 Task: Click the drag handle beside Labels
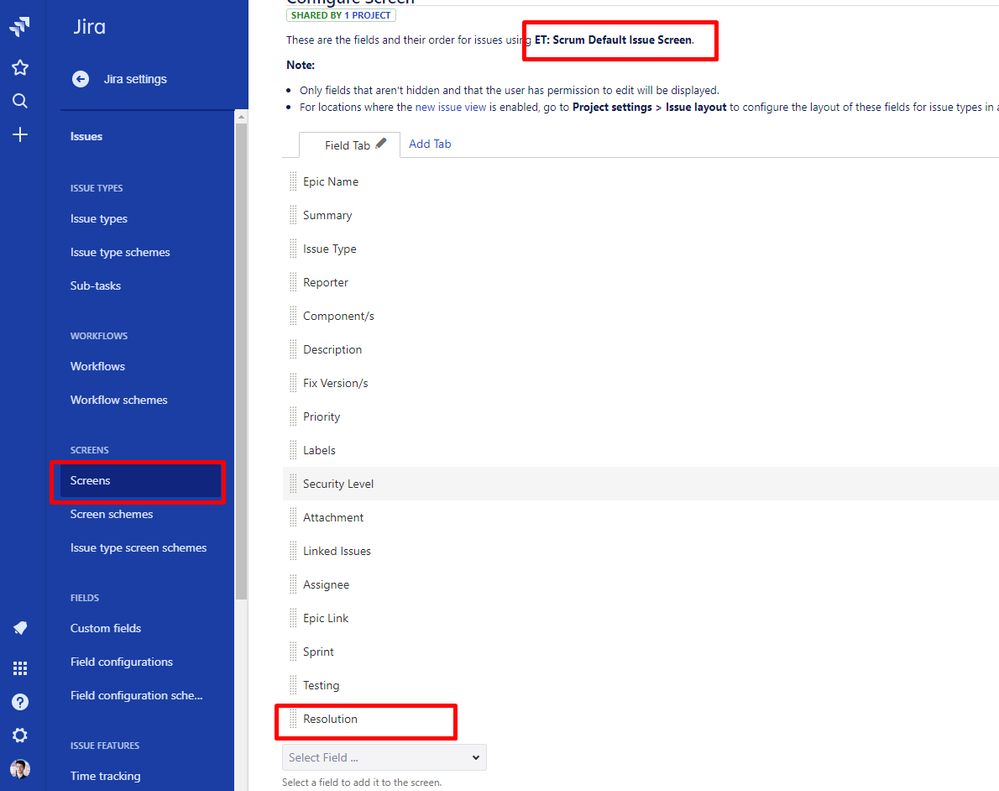pyautogui.click(x=293, y=450)
